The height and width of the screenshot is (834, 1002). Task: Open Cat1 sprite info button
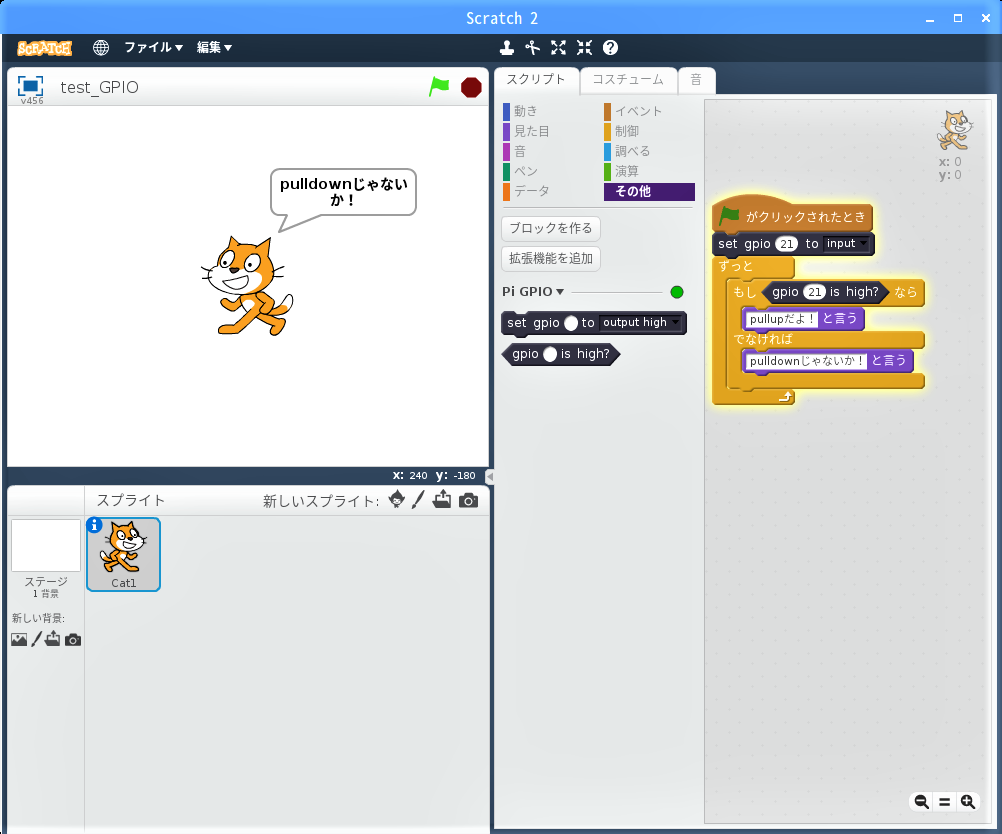click(94, 525)
